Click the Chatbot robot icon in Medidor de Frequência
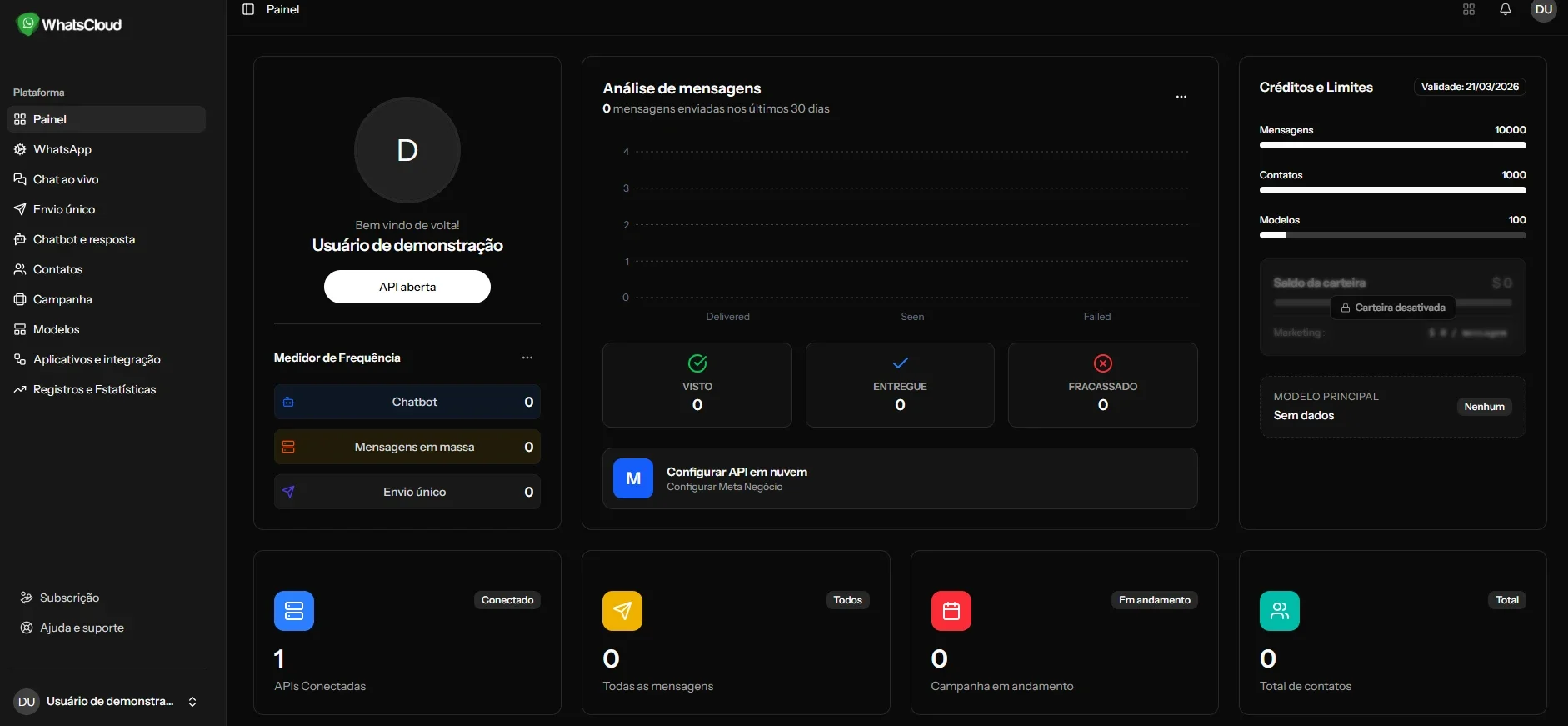This screenshot has width=1568, height=726. tap(288, 402)
